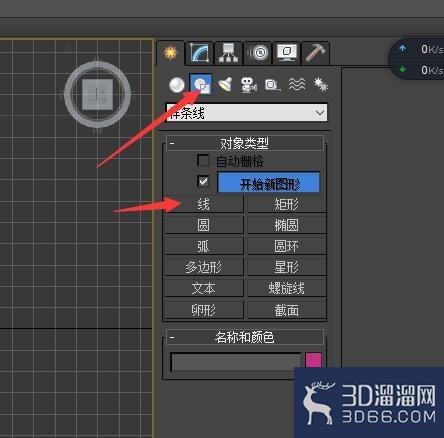Choose the 线 spline tool
The width and height of the screenshot is (444, 438).
tap(203, 204)
